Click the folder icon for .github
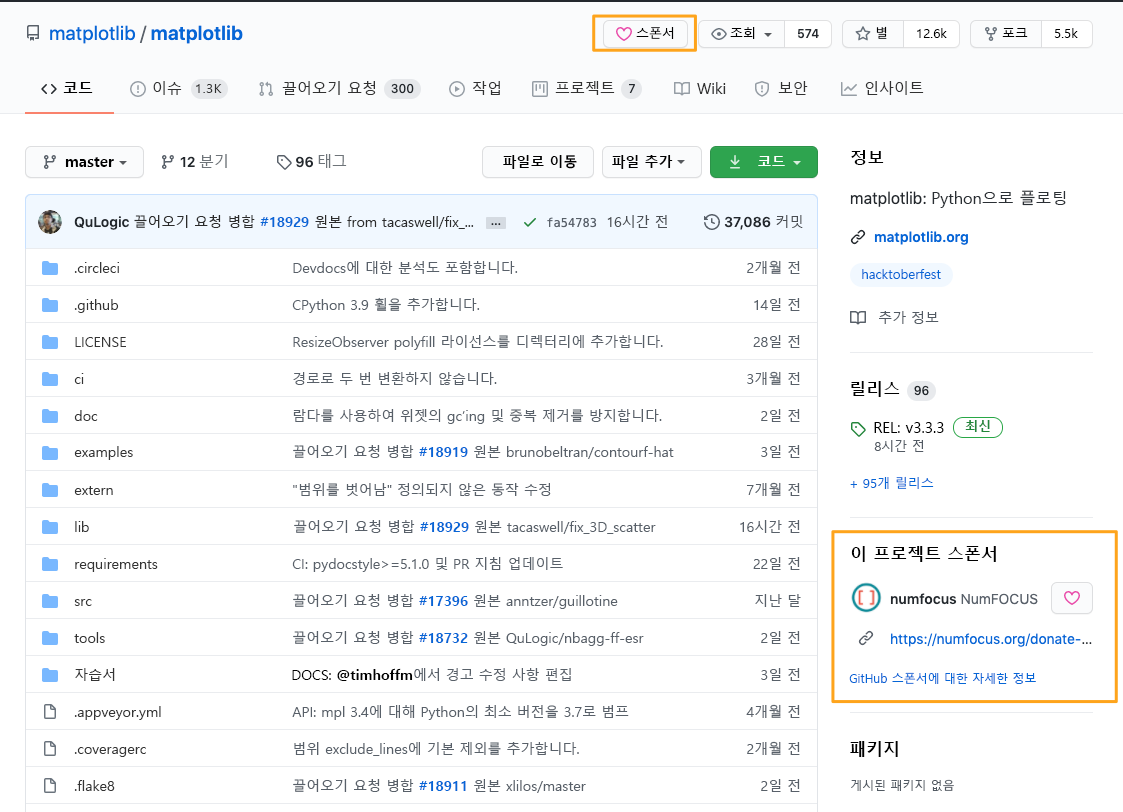 [x=50, y=305]
